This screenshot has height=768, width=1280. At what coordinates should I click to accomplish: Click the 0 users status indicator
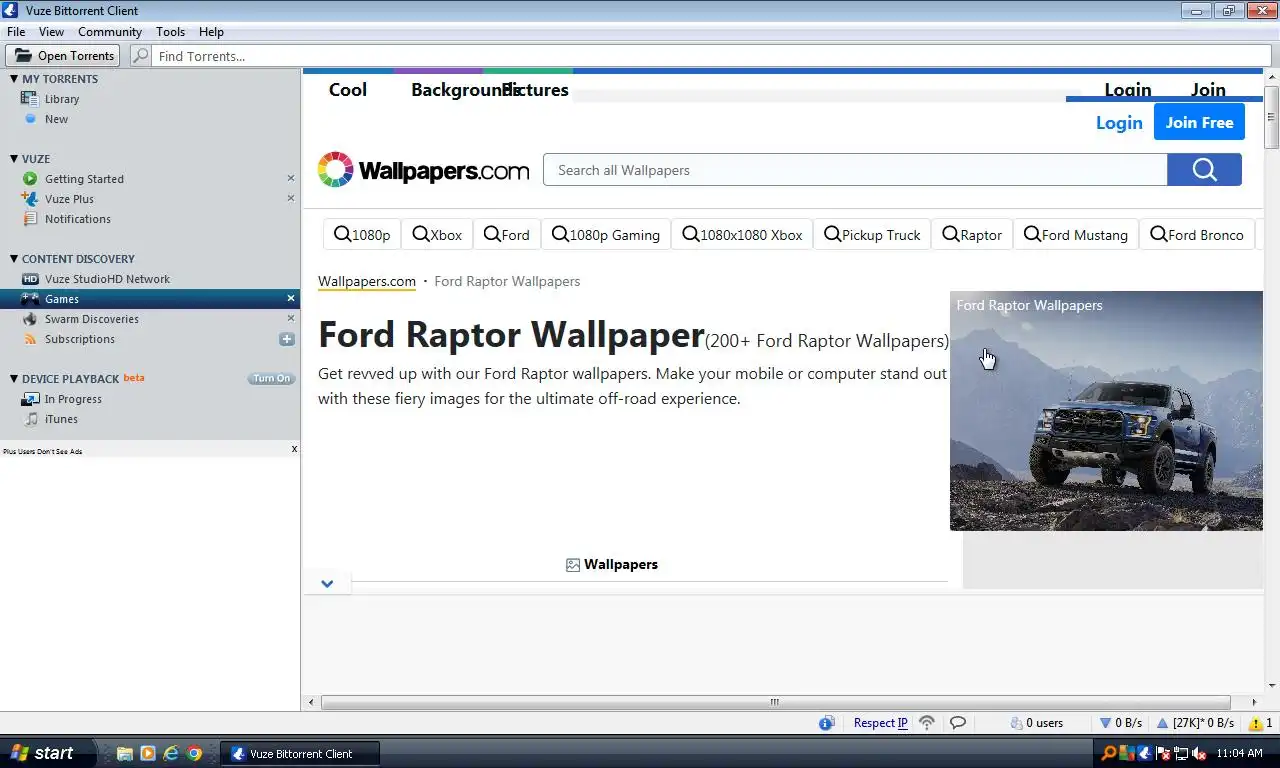[1037, 723]
